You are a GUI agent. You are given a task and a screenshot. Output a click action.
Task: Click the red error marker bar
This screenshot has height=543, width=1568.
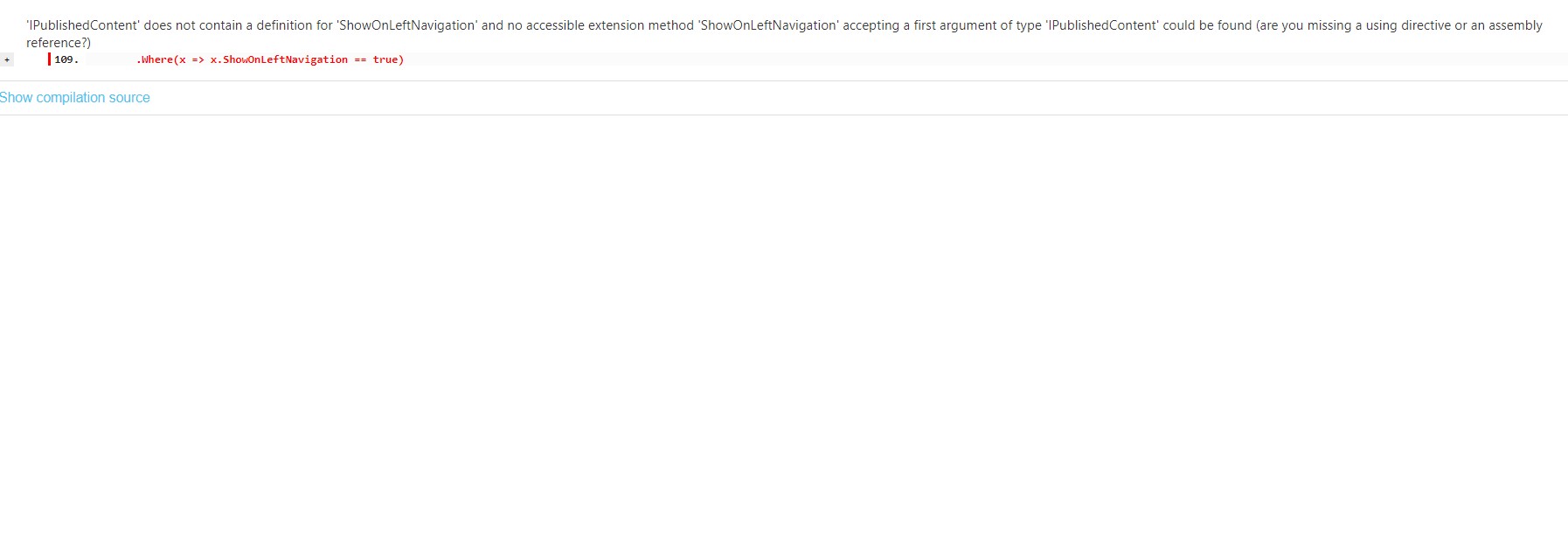pos(49,59)
